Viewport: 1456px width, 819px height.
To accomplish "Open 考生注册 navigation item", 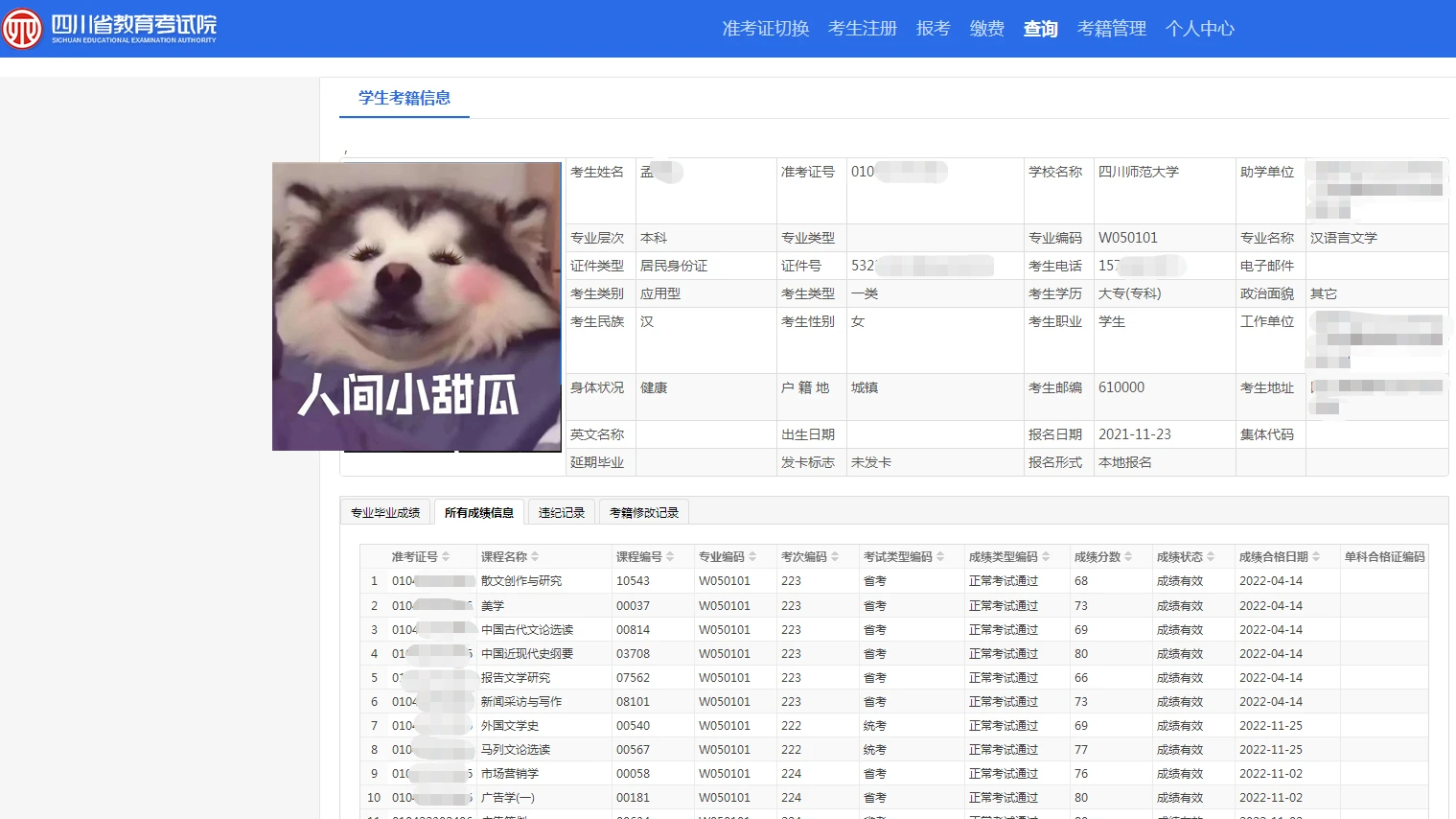I will click(x=863, y=29).
